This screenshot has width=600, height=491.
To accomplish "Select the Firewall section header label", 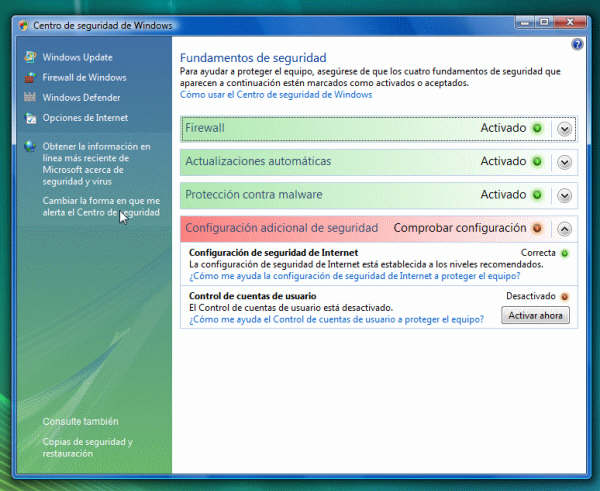I will [x=205, y=128].
